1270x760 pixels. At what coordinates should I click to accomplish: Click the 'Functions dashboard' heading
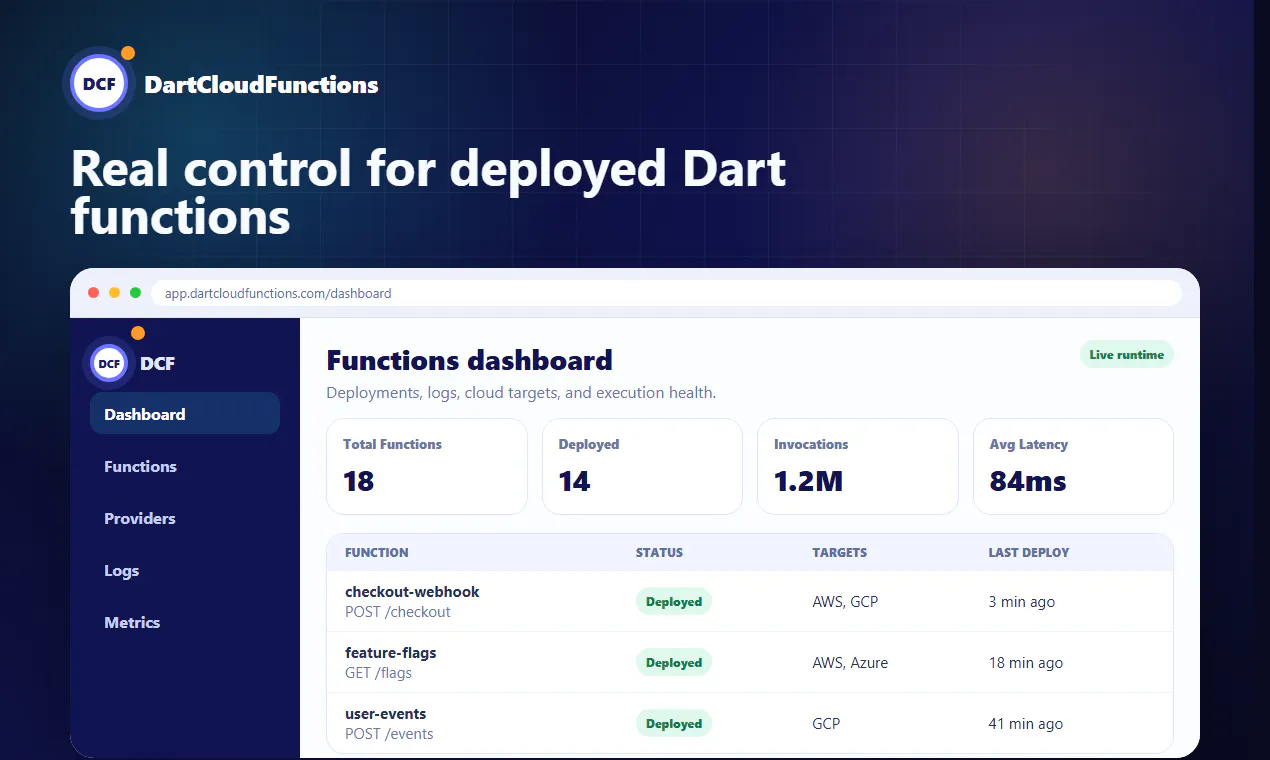pyautogui.click(x=470, y=360)
